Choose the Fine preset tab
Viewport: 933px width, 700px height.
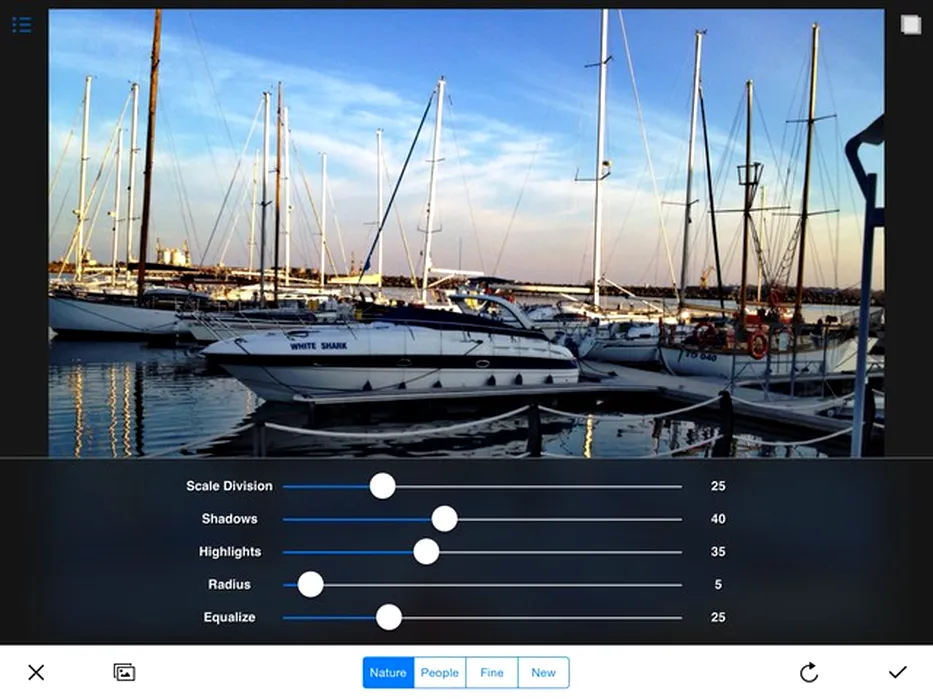(x=492, y=673)
